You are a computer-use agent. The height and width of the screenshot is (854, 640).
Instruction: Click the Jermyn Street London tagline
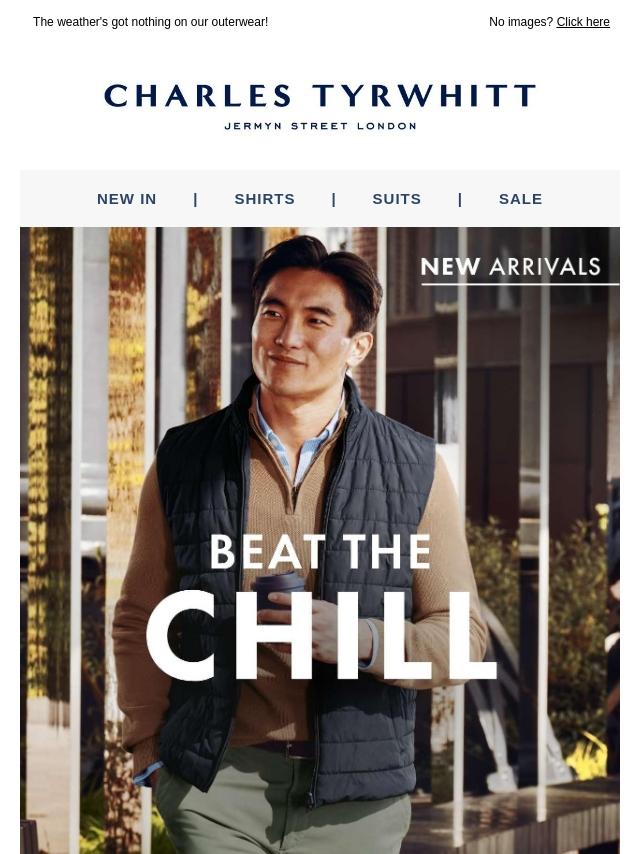click(320, 126)
